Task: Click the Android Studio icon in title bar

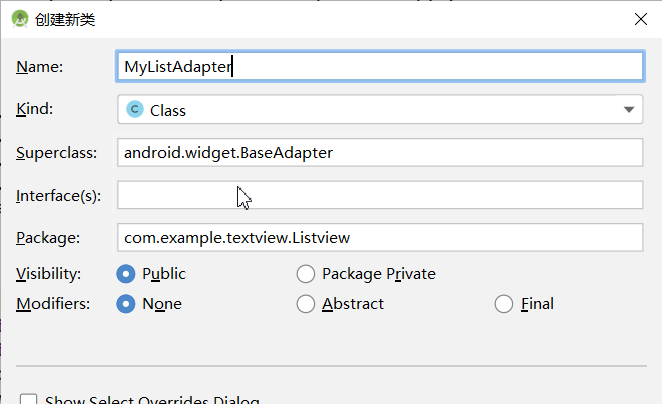Action: 19,19
